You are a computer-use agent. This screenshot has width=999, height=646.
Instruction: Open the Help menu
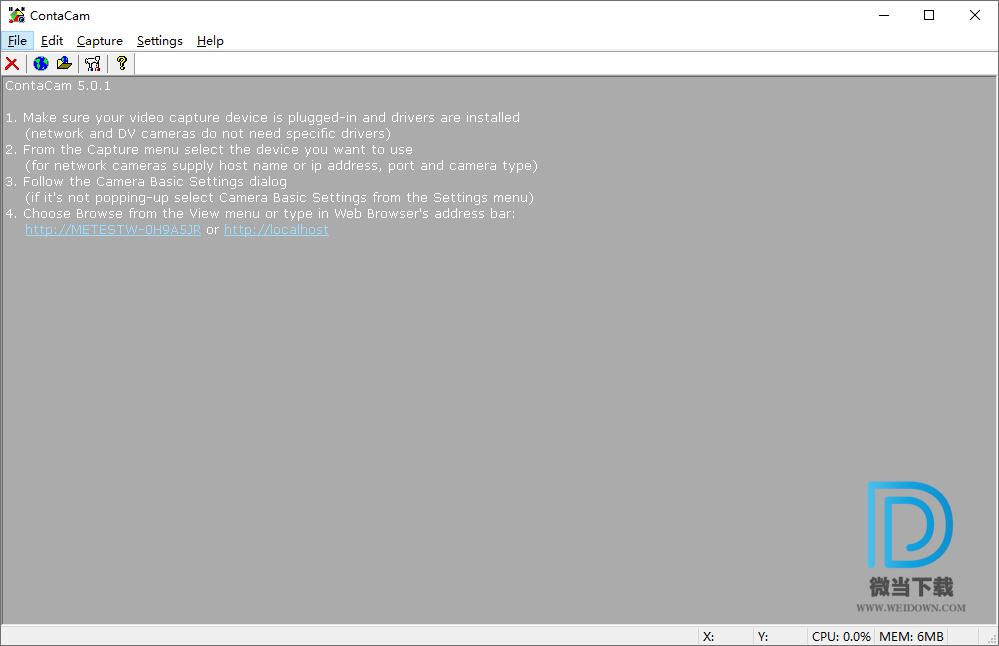(x=210, y=41)
